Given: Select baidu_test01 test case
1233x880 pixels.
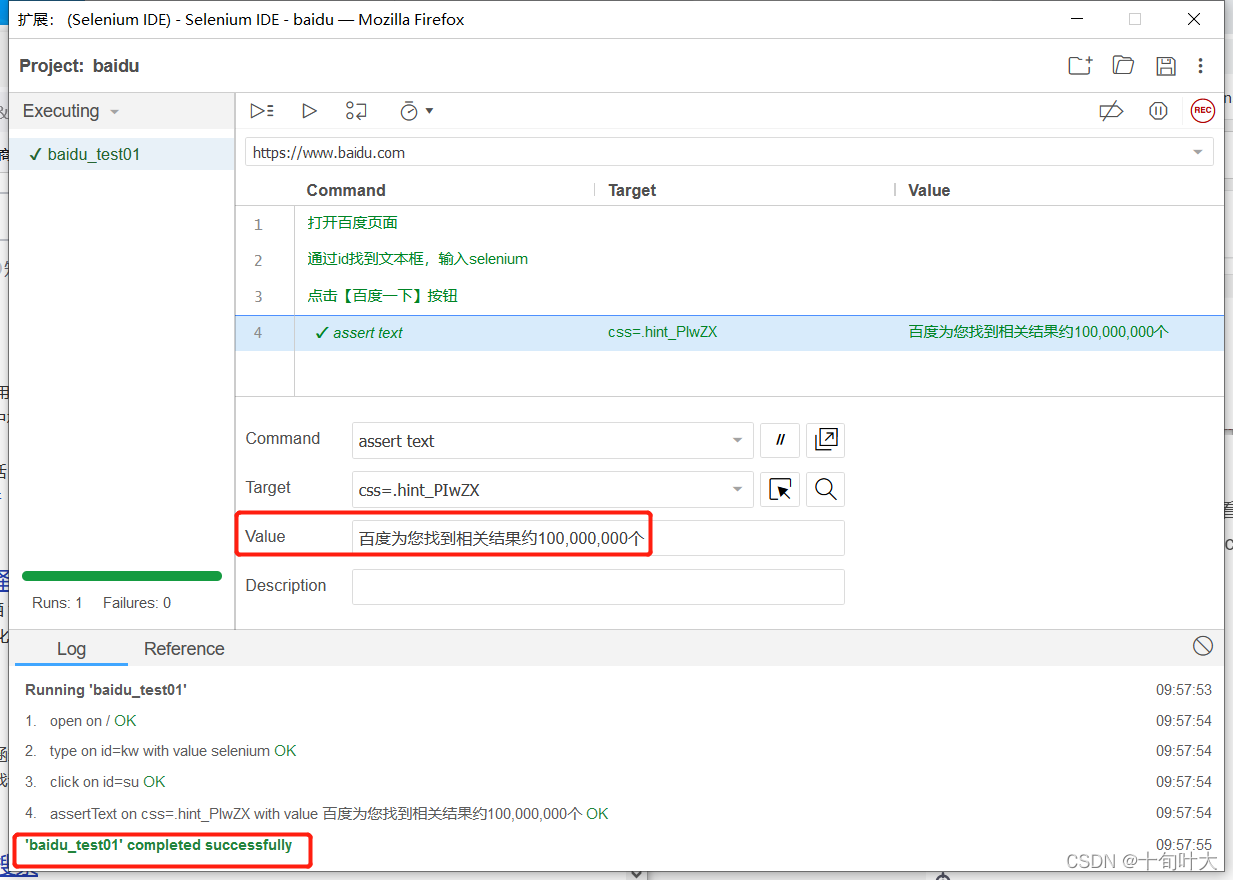Looking at the screenshot, I should [122, 154].
